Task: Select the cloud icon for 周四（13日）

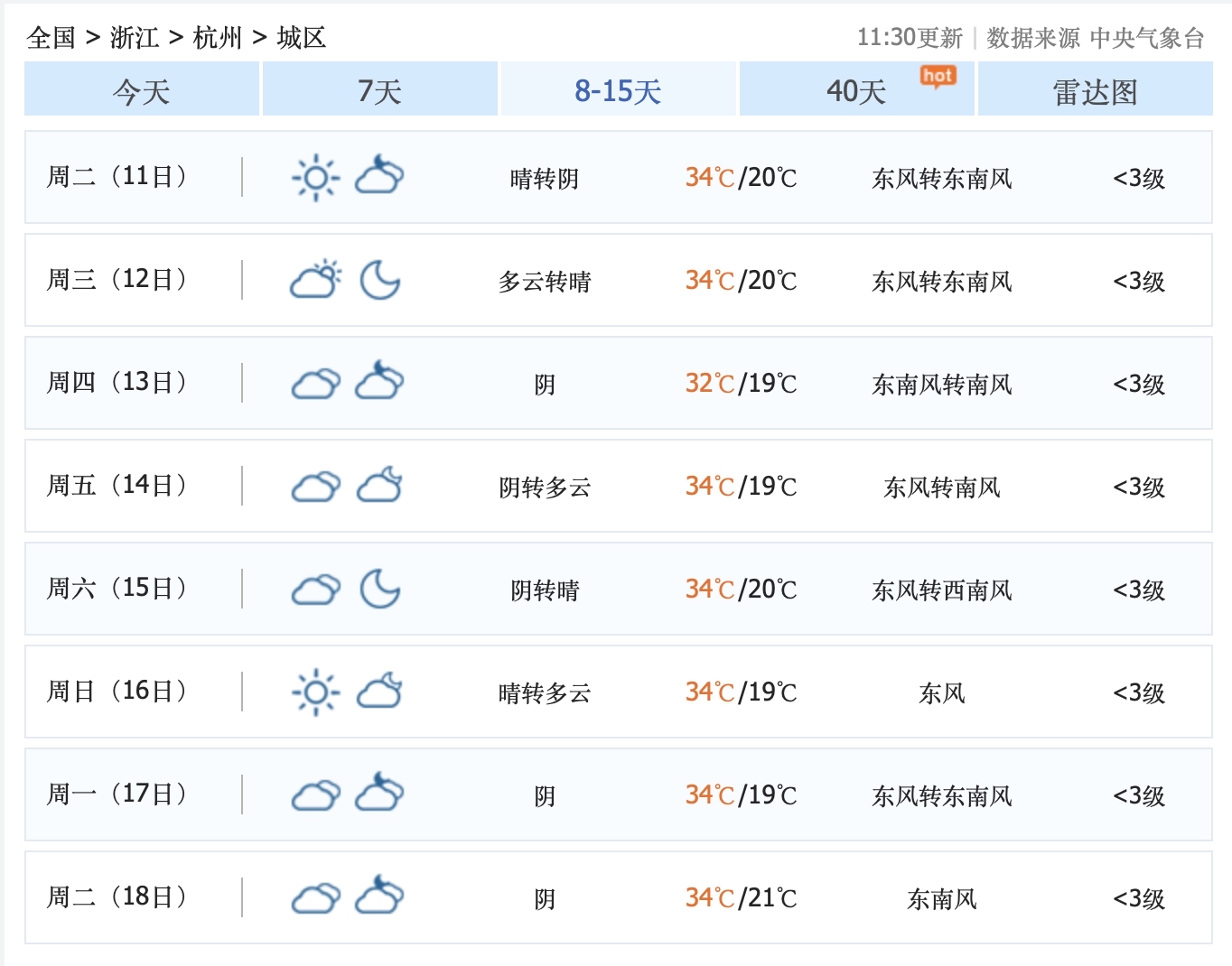Action: 314,384
